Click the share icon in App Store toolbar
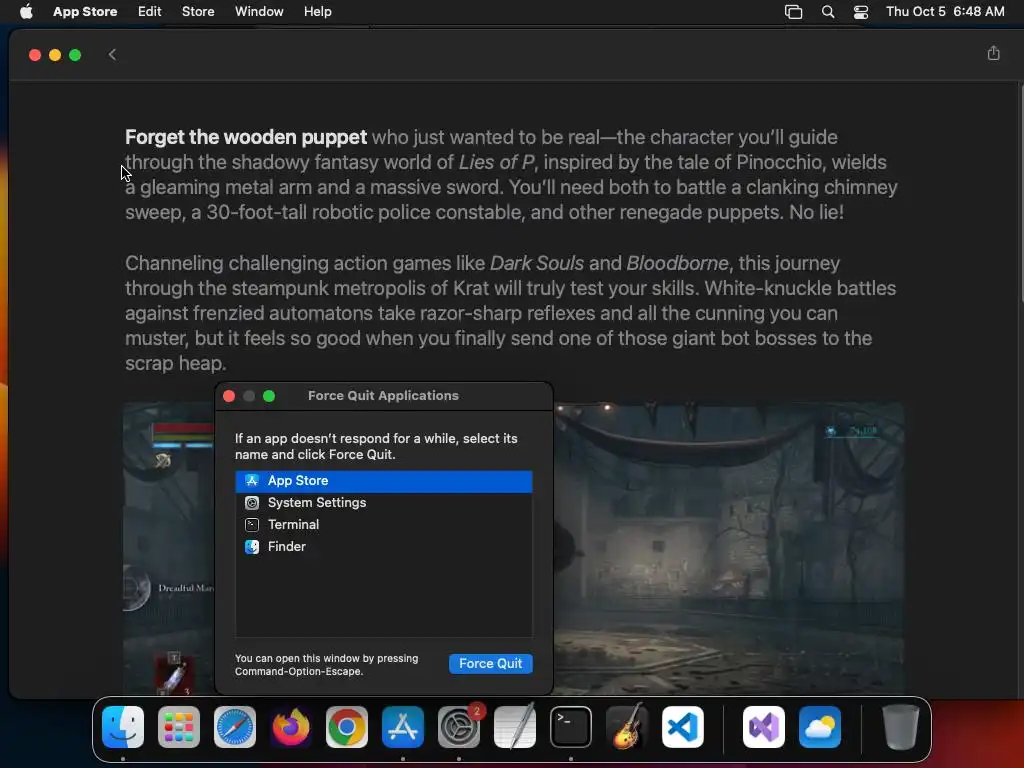The width and height of the screenshot is (1024, 768). pos(993,53)
